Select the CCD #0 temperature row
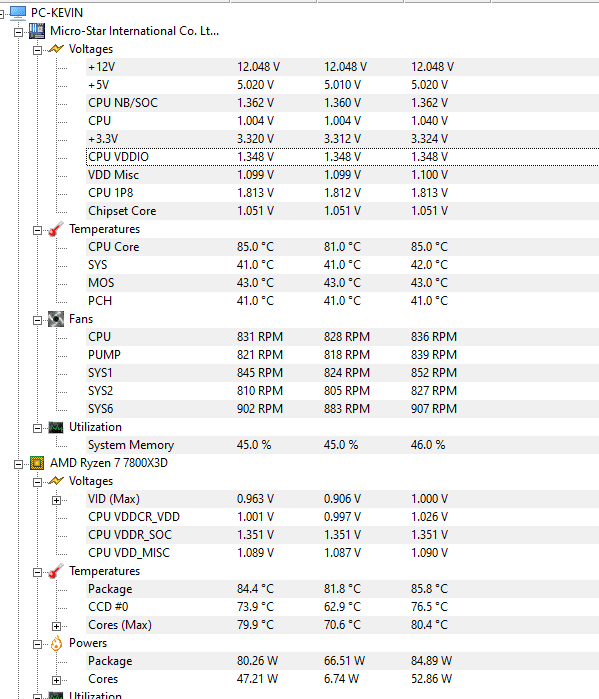Viewport: 599px width, 699px height. point(342,607)
